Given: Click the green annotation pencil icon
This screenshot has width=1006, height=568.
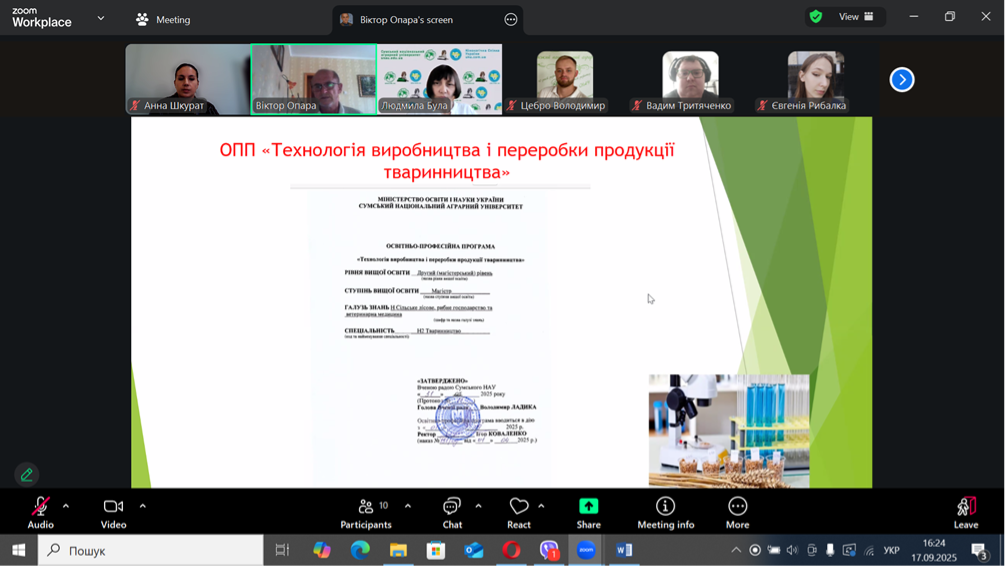Looking at the screenshot, I should (27, 474).
